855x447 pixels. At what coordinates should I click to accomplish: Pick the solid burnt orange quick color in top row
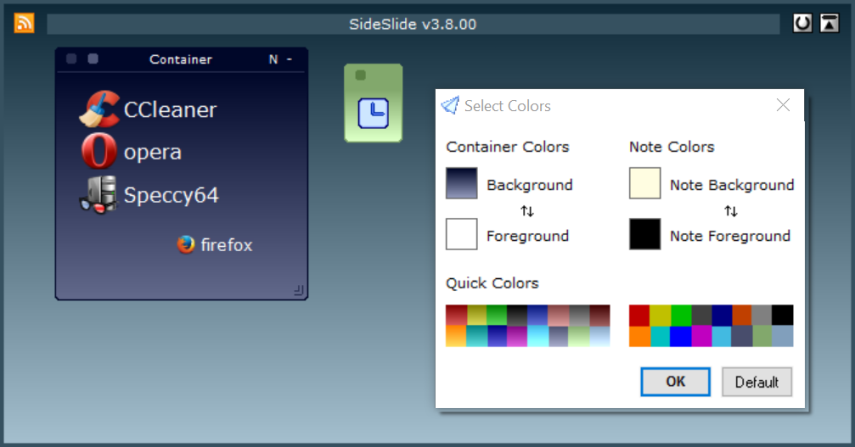pos(742,316)
